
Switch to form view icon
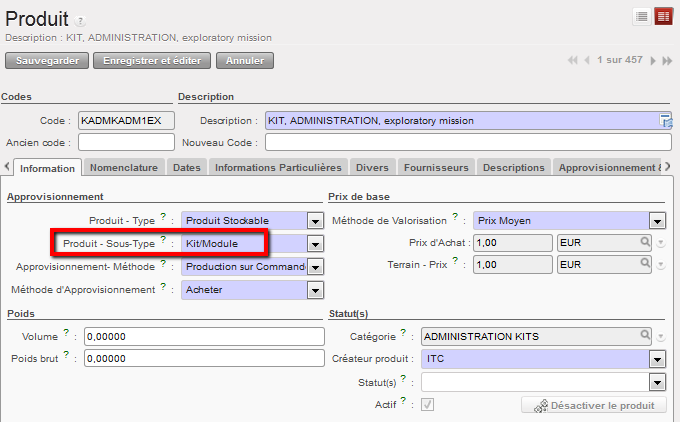tap(664, 17)
